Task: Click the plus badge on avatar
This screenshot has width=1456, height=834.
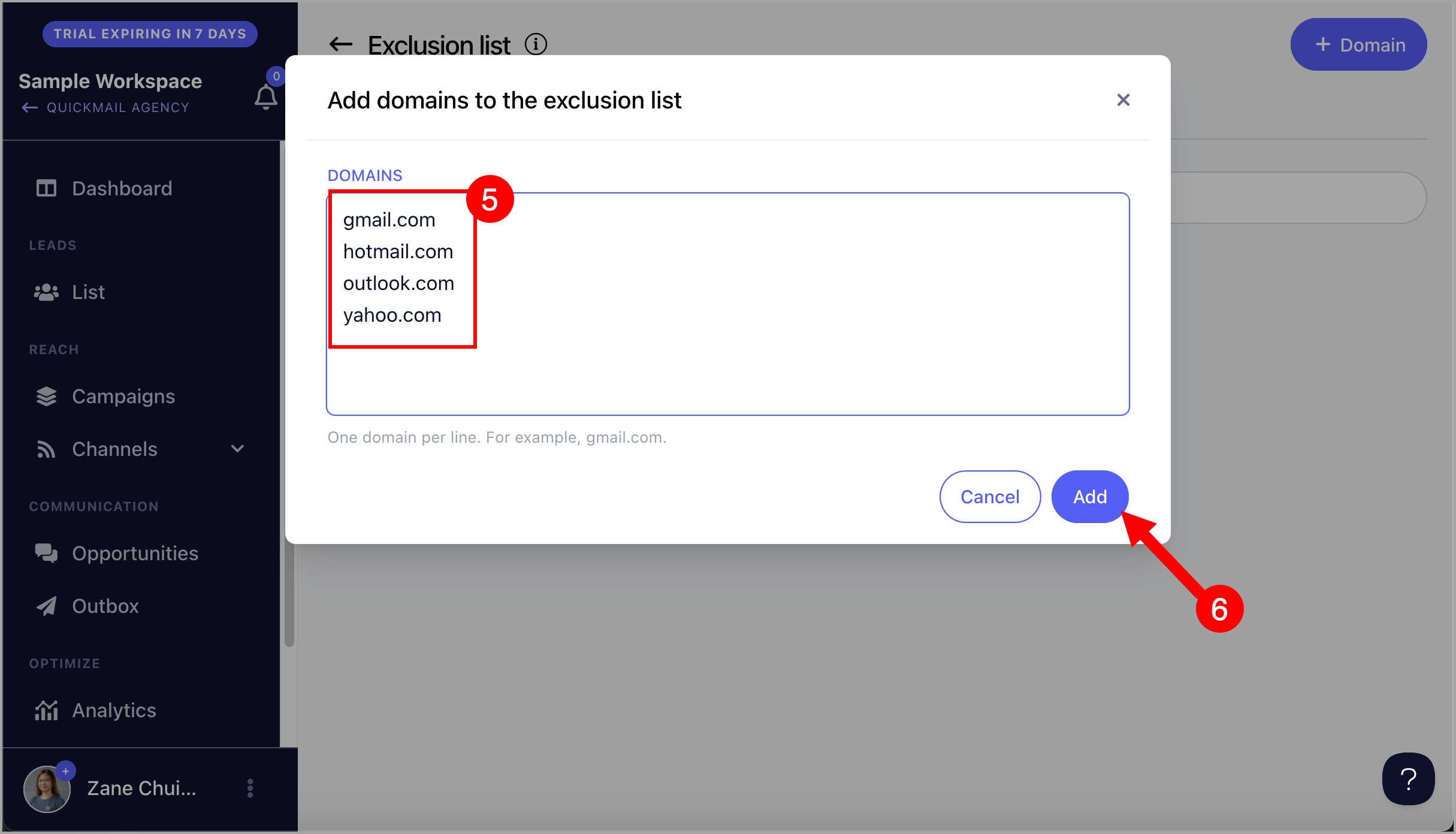Action: point(66,770)
